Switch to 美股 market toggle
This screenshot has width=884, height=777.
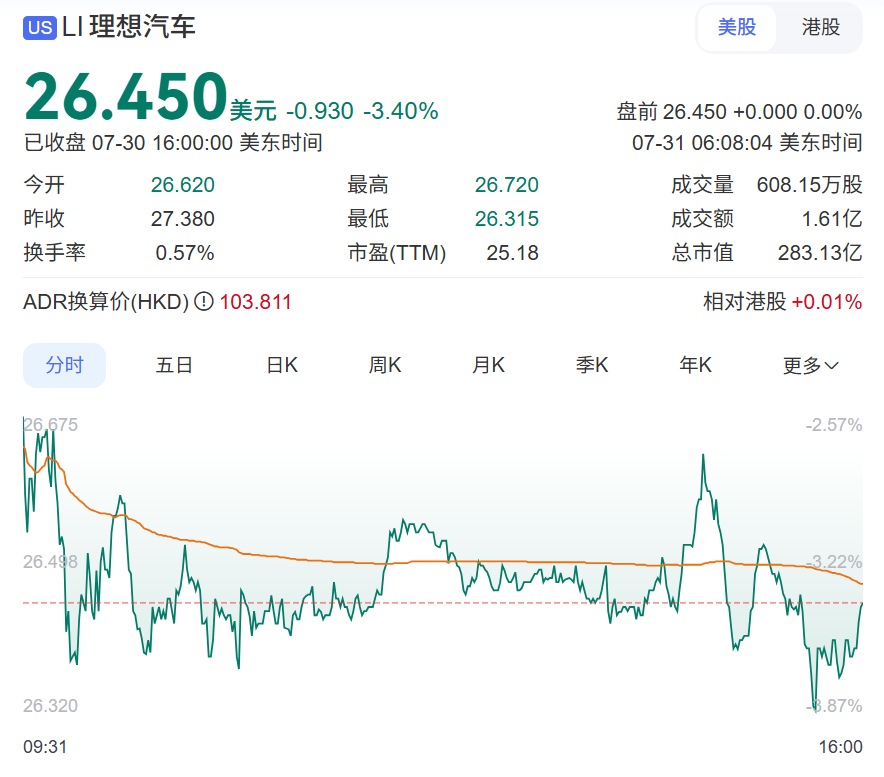tap(736, 27)
